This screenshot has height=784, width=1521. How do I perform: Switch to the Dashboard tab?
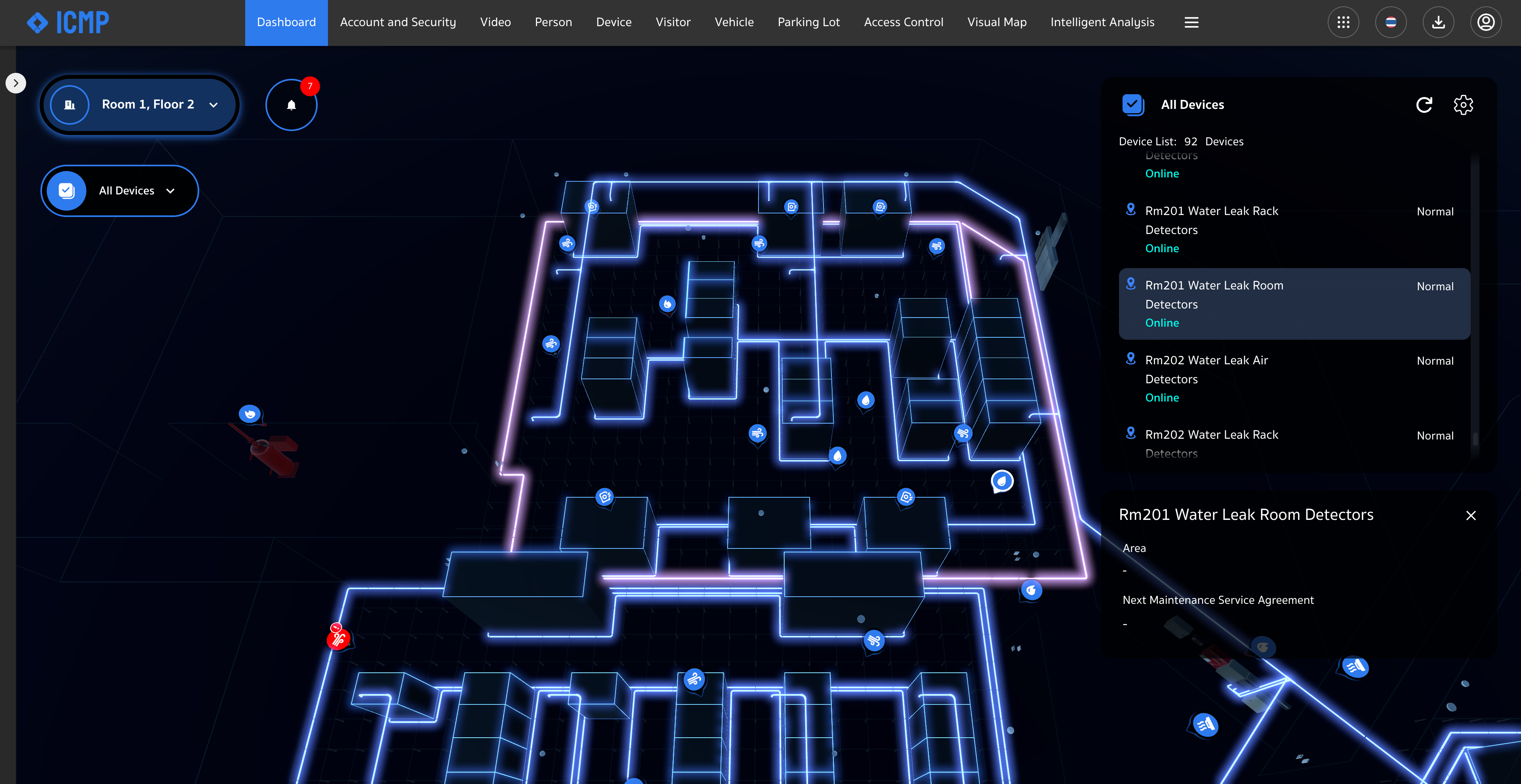click(286, 23)
